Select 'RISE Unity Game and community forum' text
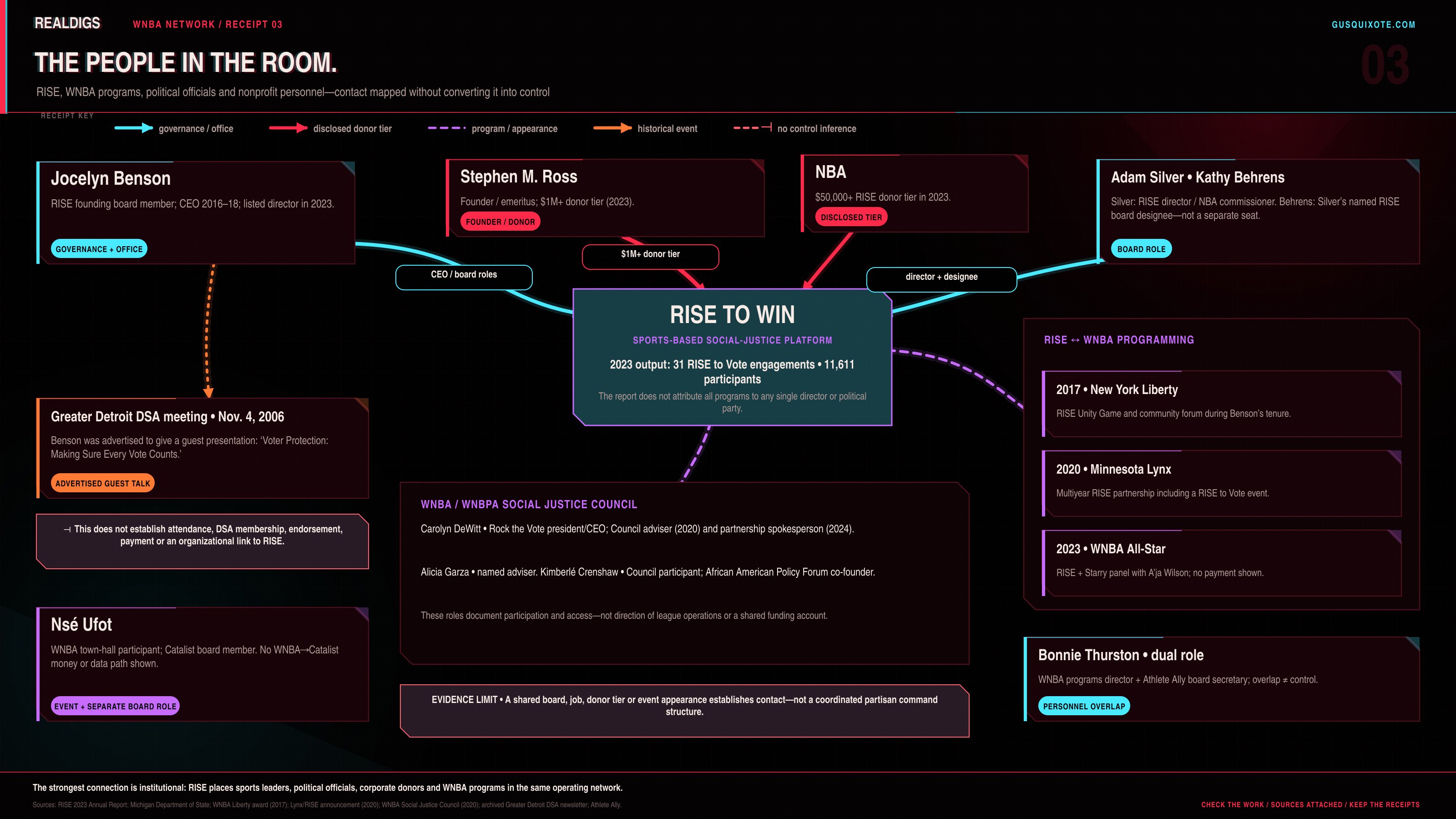Screen dimensions: 1456x819 (1173, 414)
